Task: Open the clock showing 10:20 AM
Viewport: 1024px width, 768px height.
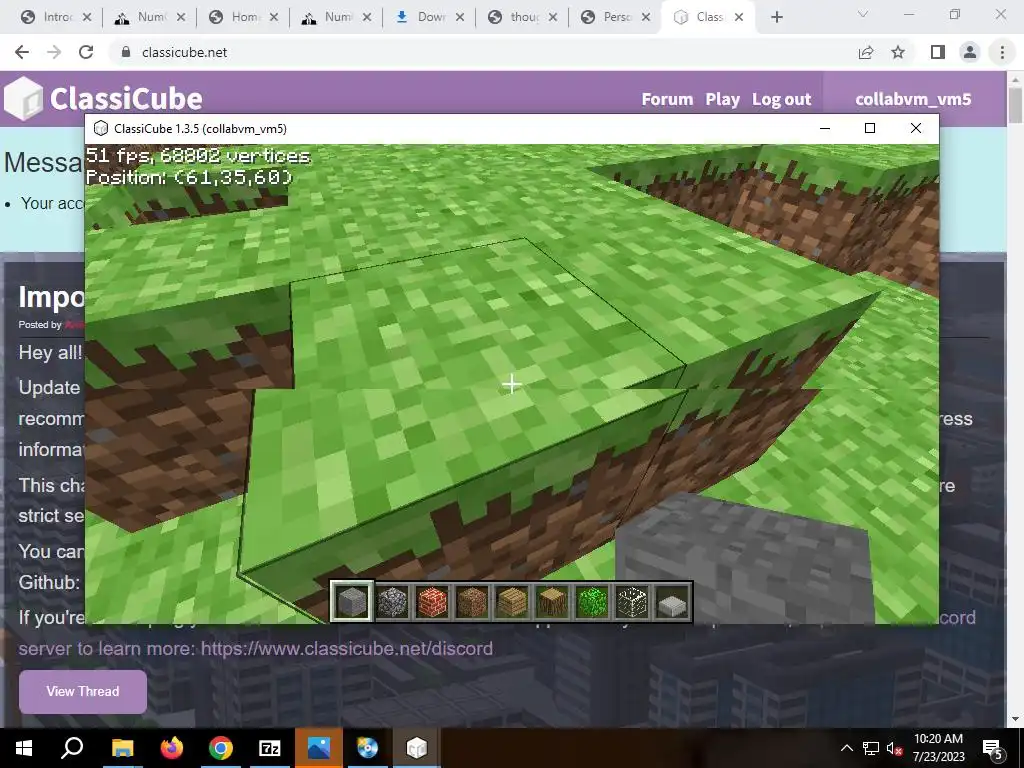Action: point(938,748)
